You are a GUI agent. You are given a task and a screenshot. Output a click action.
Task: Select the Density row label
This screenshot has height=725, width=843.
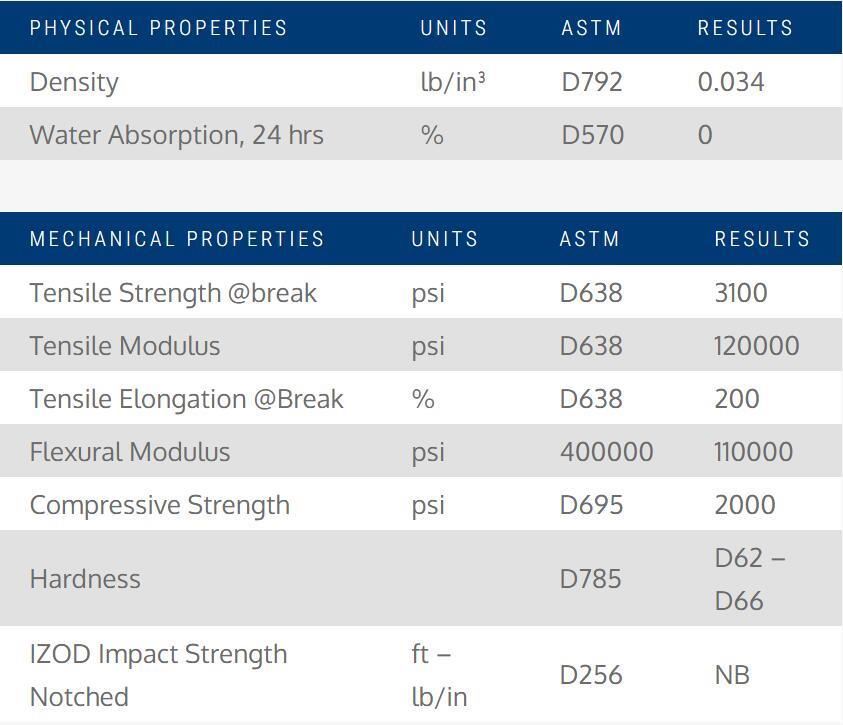pyautogui.click(x=74, y=82)
